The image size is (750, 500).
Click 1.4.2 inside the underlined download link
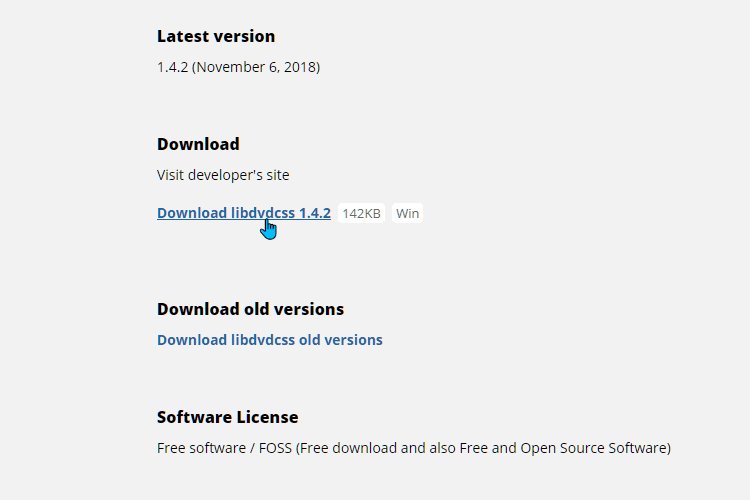(x=315, y=213)
